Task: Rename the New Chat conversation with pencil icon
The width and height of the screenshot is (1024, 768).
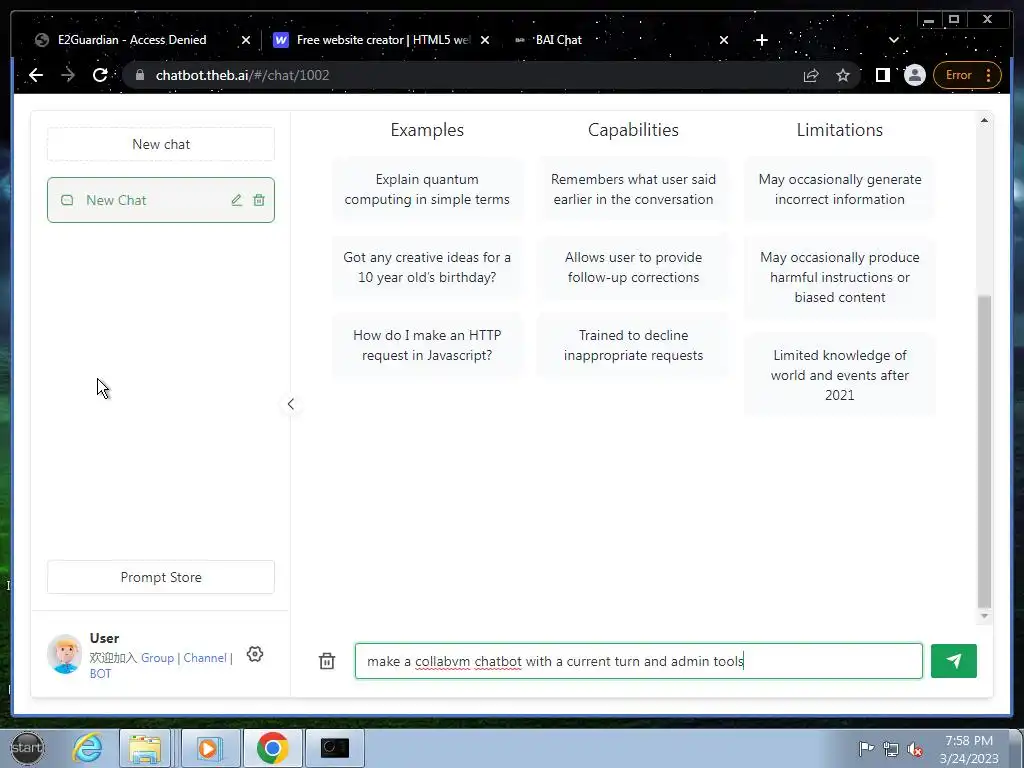Action: 236,200
